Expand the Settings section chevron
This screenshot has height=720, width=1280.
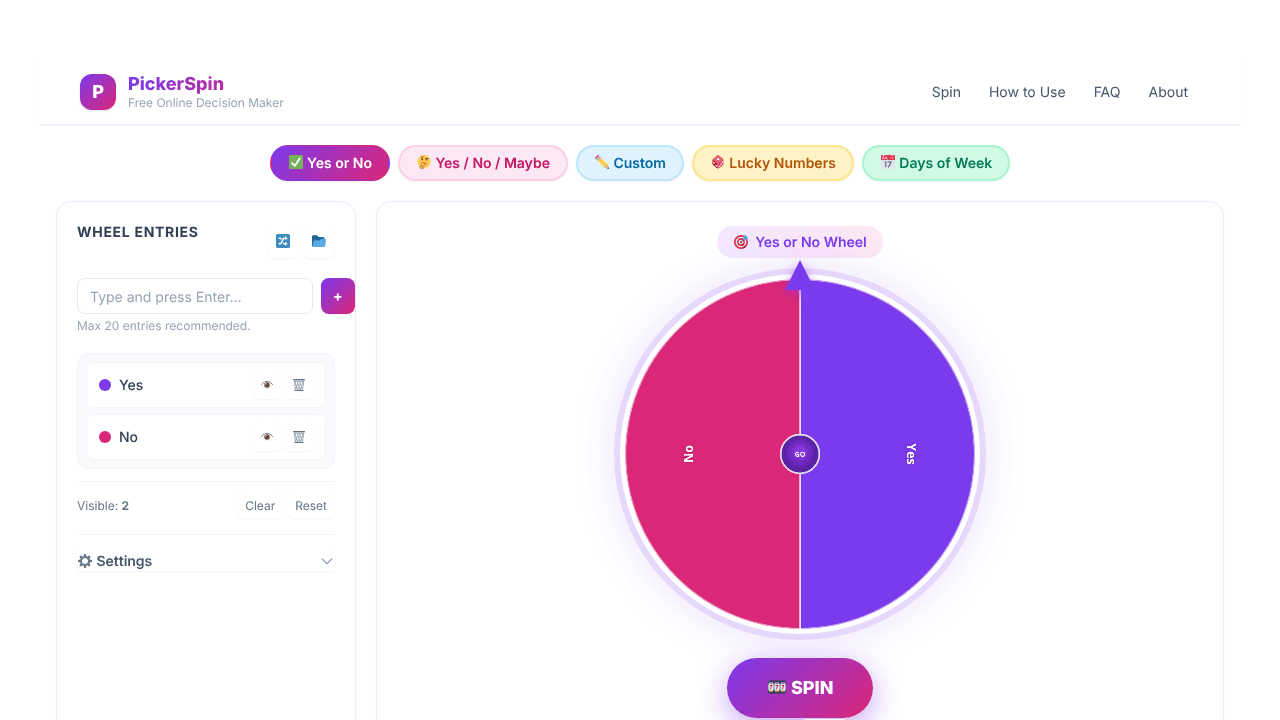pyautogui.click(x=326, y=561)
